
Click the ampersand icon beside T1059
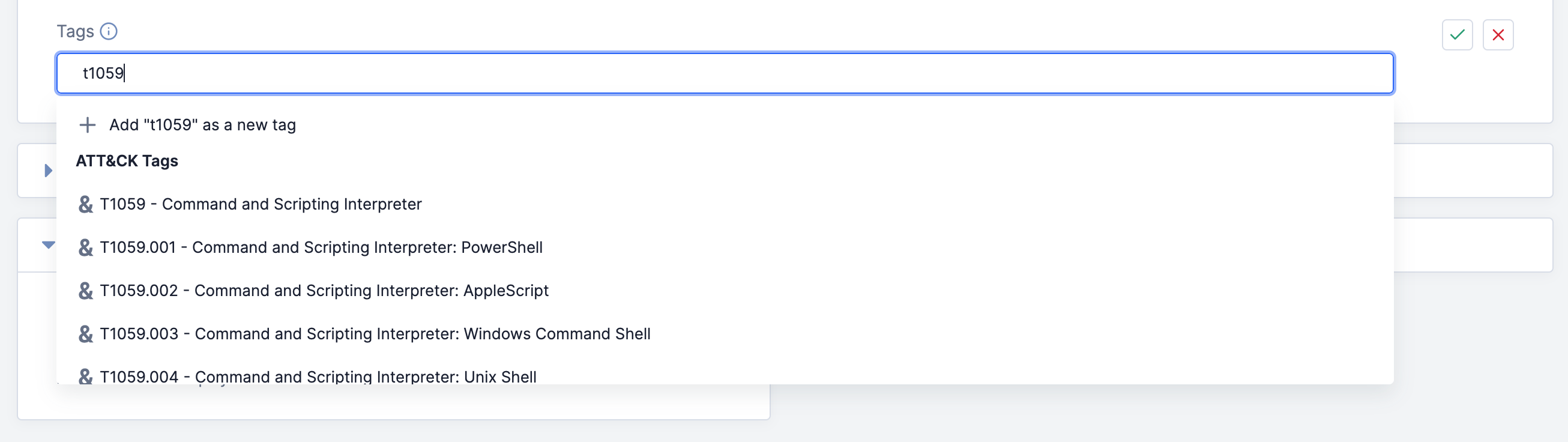click(86, 204)
